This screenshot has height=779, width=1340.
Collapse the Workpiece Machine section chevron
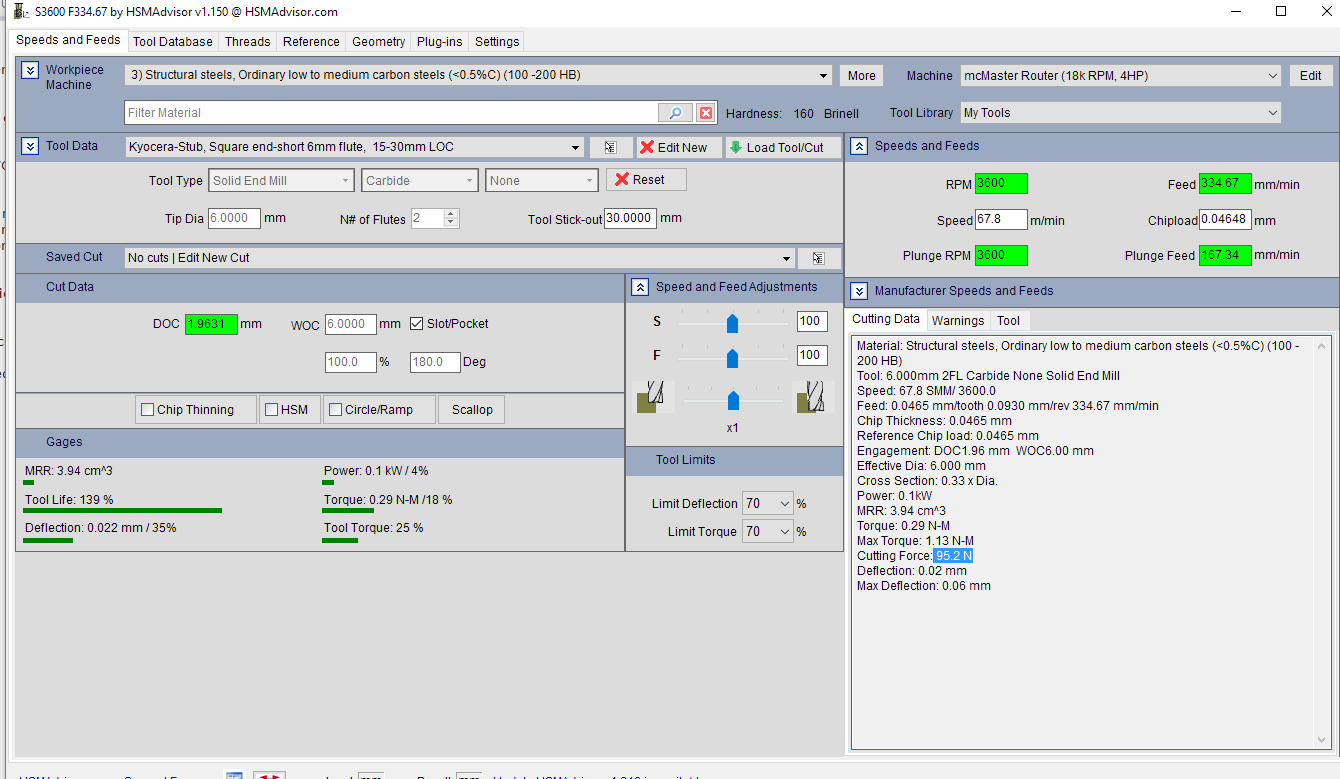pyautogui.click(x=30, y=70)
